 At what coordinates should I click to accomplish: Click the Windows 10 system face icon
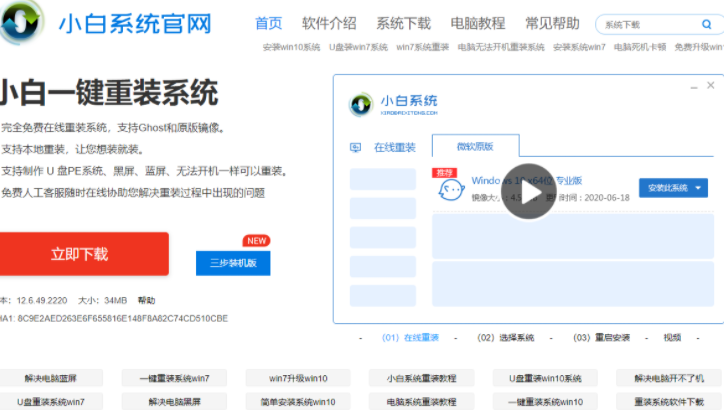point(451,190)
